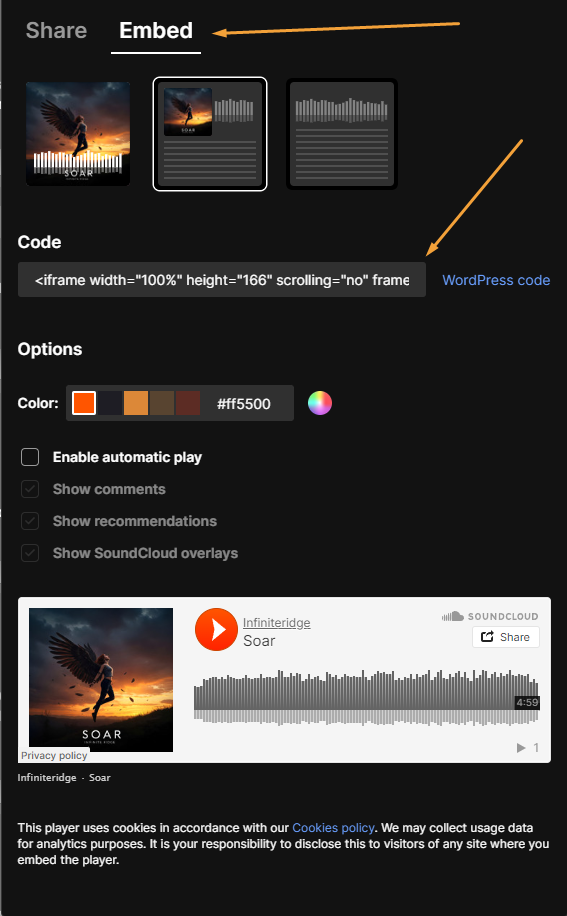Click the iframe embed code field

222,280
